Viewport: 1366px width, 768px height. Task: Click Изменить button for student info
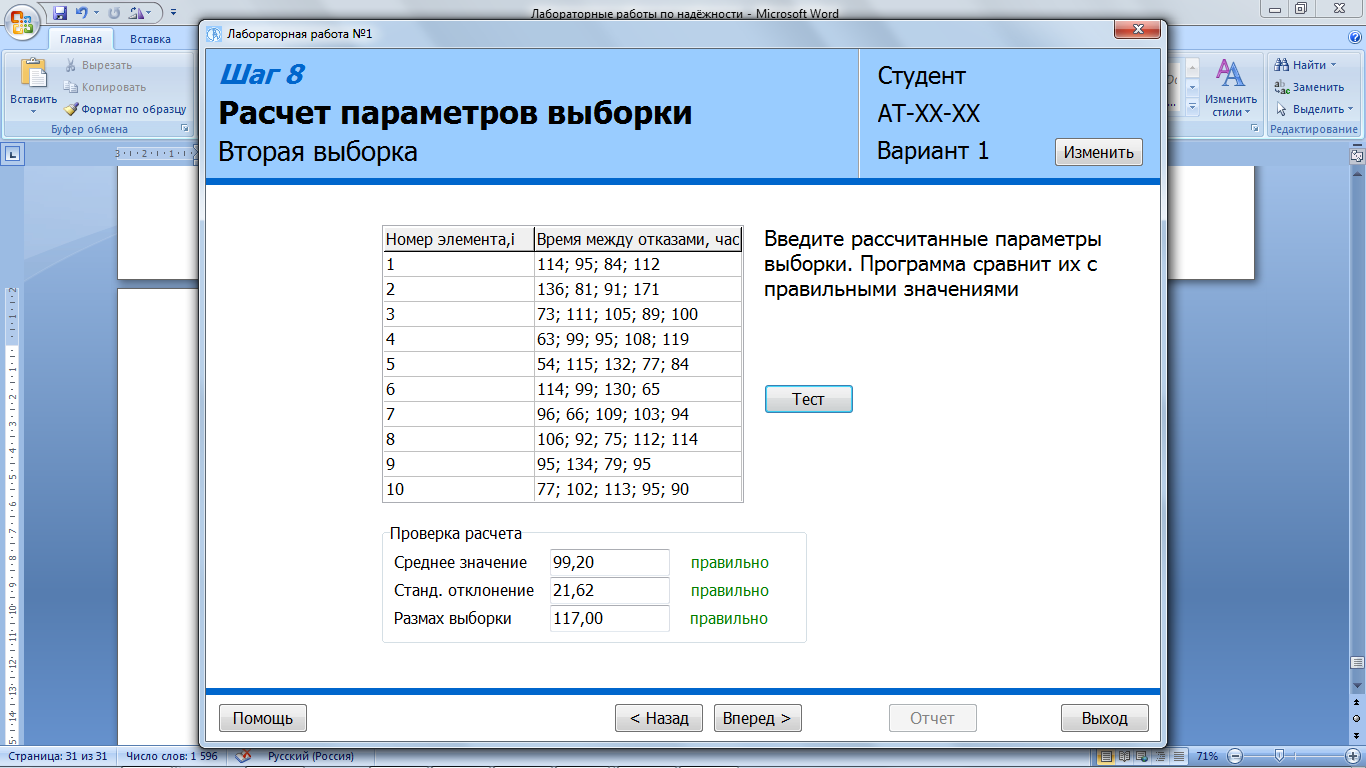[1098, 152]
